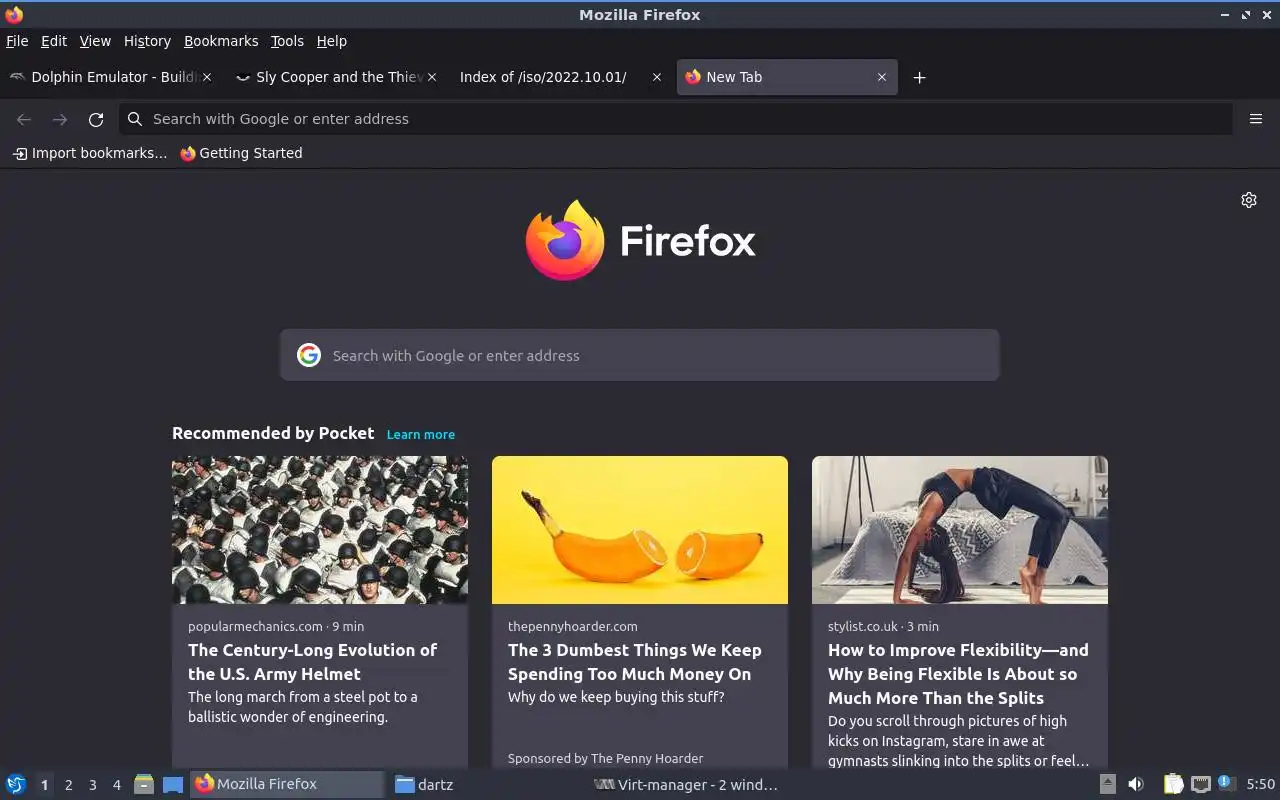Open the file manager launcher on taskbar
Image resolution: width=1280 pixels, height=800 pixels.
[144, 785]
